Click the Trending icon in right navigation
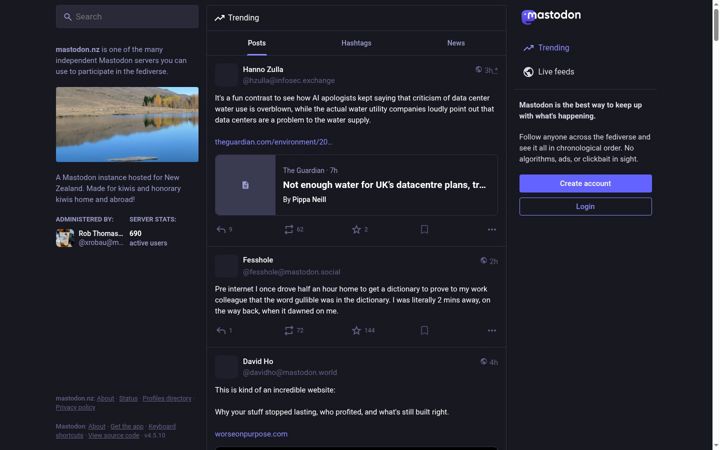Image resolution: width=720 pixels, height=450 pixels. coord(529,48)
